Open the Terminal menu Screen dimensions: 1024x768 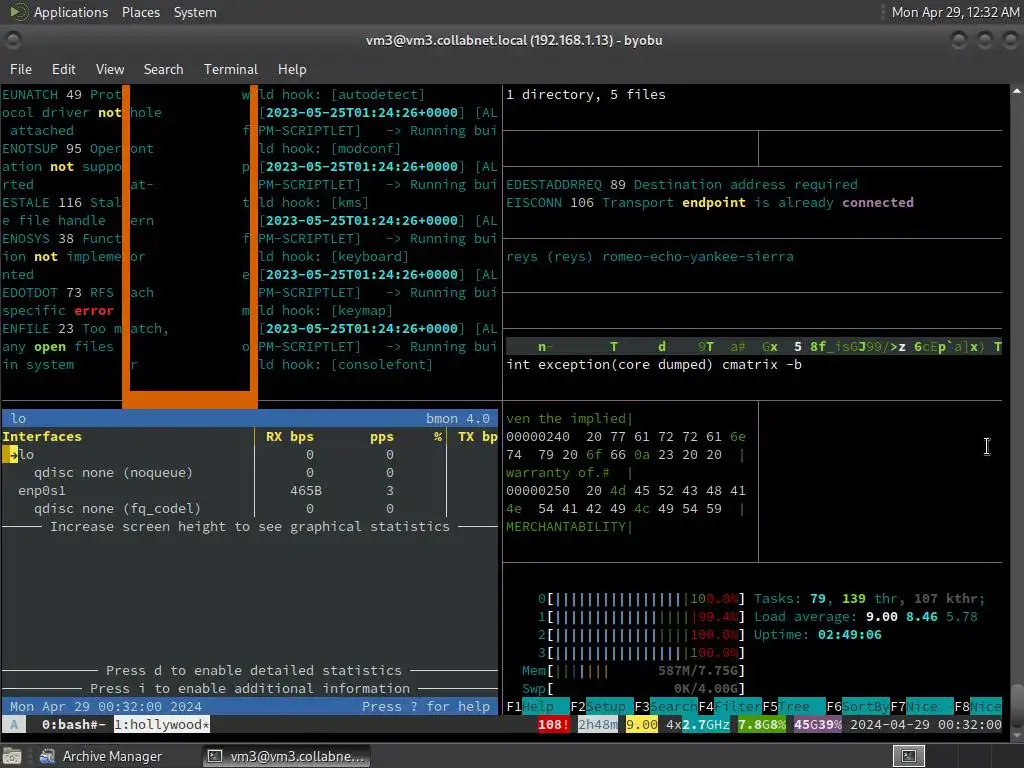point(231,69)
